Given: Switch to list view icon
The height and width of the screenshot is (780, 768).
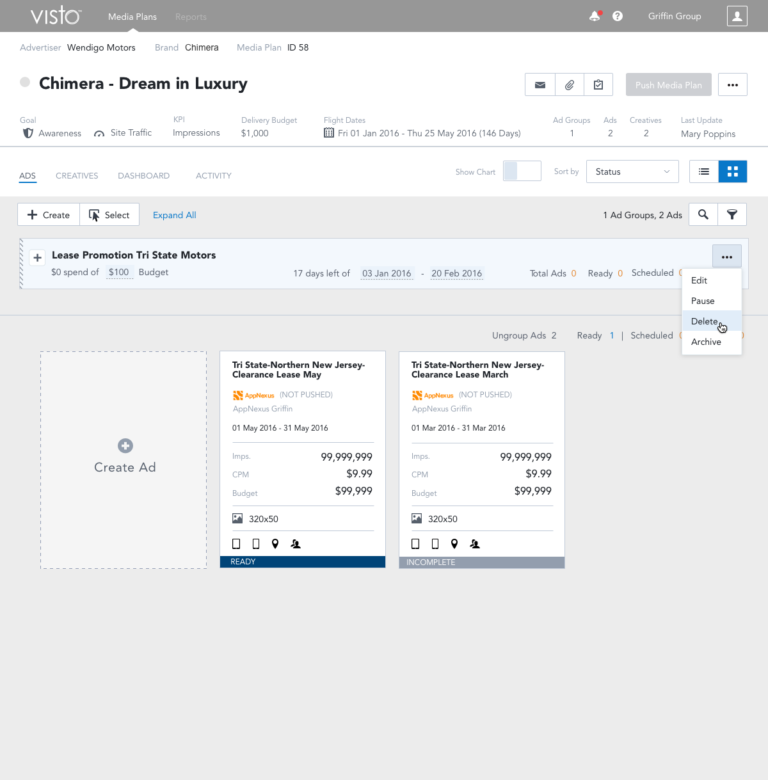Looking at the screenshot, I should (704, 172).
